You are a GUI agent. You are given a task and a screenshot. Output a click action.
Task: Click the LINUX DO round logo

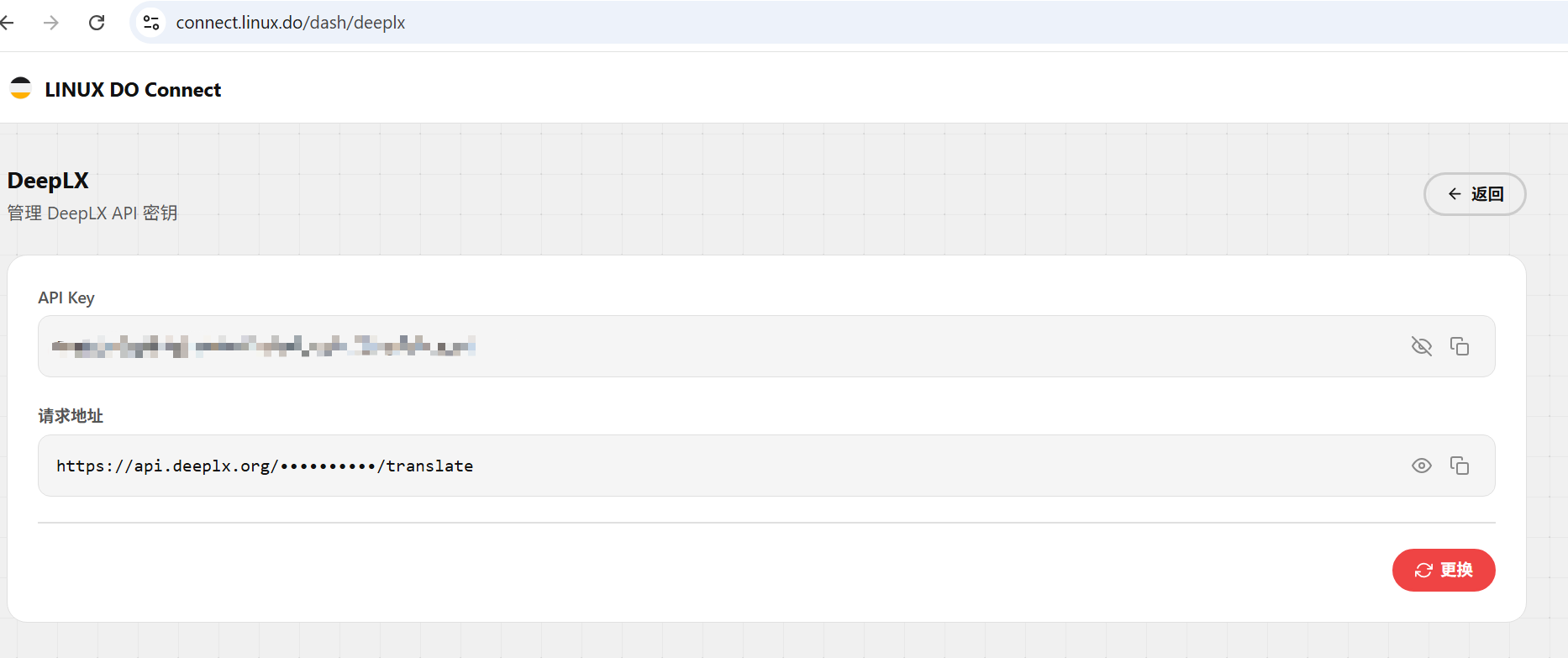tap(21, 88)
